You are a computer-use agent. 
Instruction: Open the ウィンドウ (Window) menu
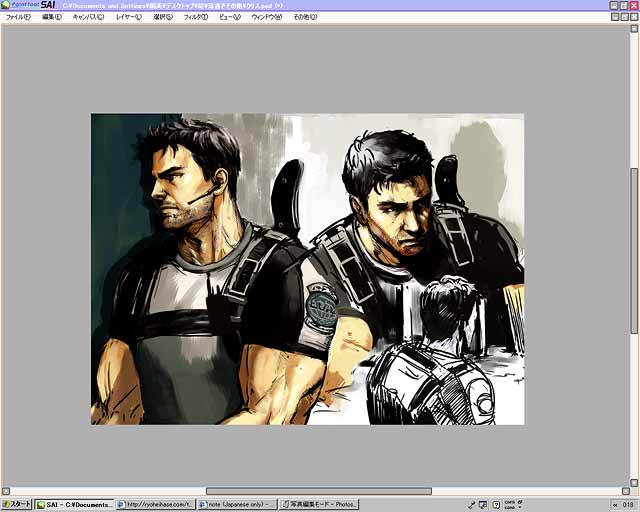click(x=267, y=17)
